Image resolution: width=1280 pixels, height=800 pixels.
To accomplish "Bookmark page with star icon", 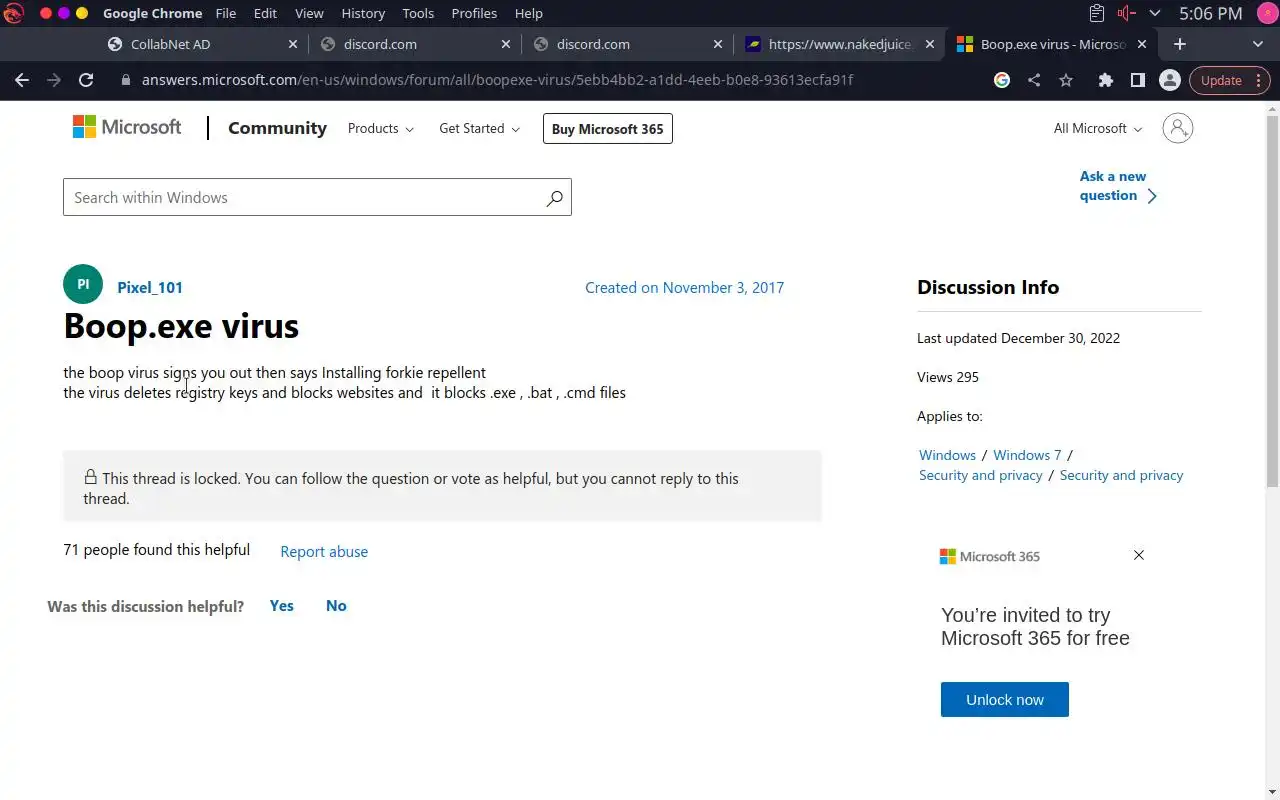I will click(x=1066, y=80).
